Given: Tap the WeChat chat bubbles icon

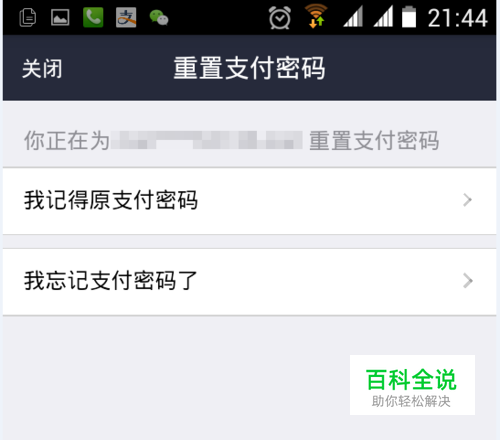Looking at the screenshot, I should coord(159,18).
